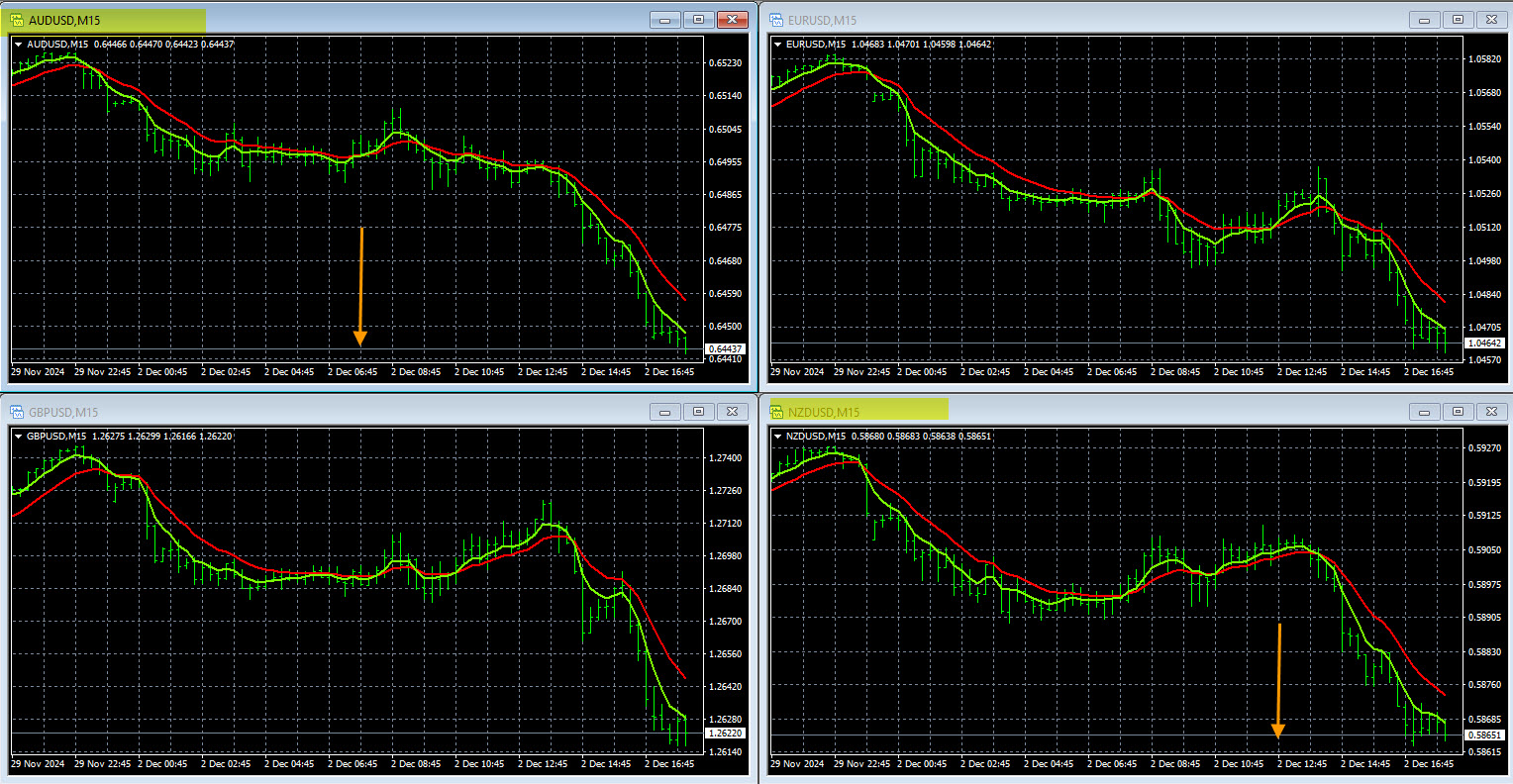This screenshot has height=784, width=1513.
Task: Click the GBPUSD chart window icon
Action: tap(17, 412)
